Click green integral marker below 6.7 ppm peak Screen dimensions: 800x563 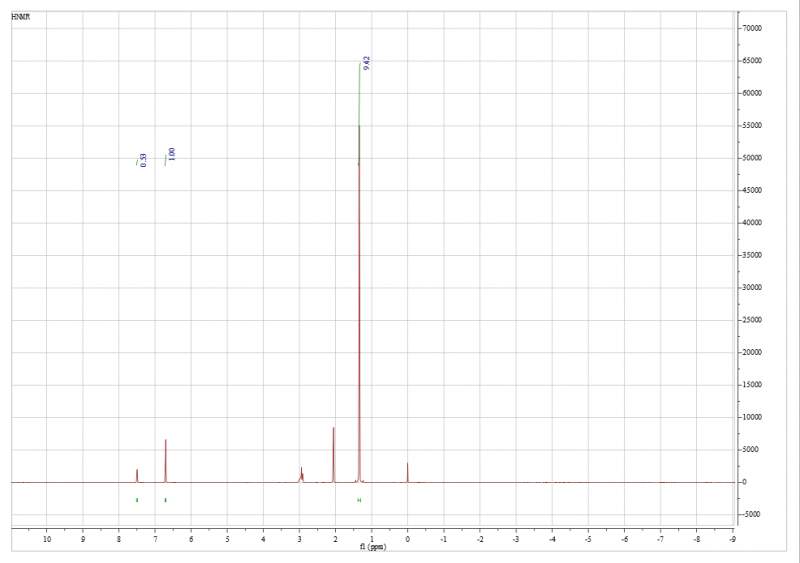[x=165, y=500]
